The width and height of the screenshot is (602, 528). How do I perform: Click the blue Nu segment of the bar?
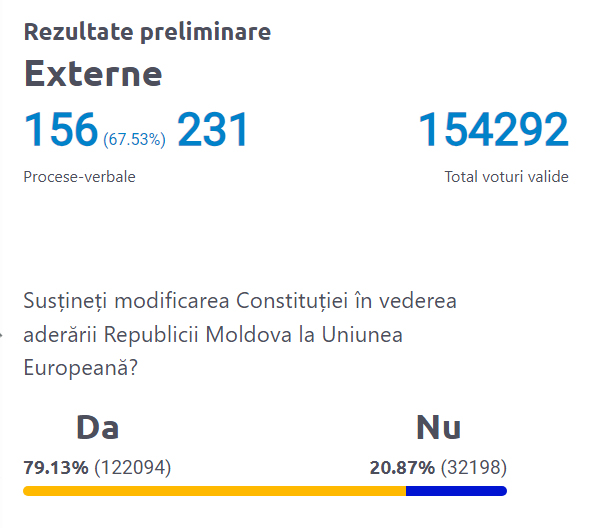point(456,491)
